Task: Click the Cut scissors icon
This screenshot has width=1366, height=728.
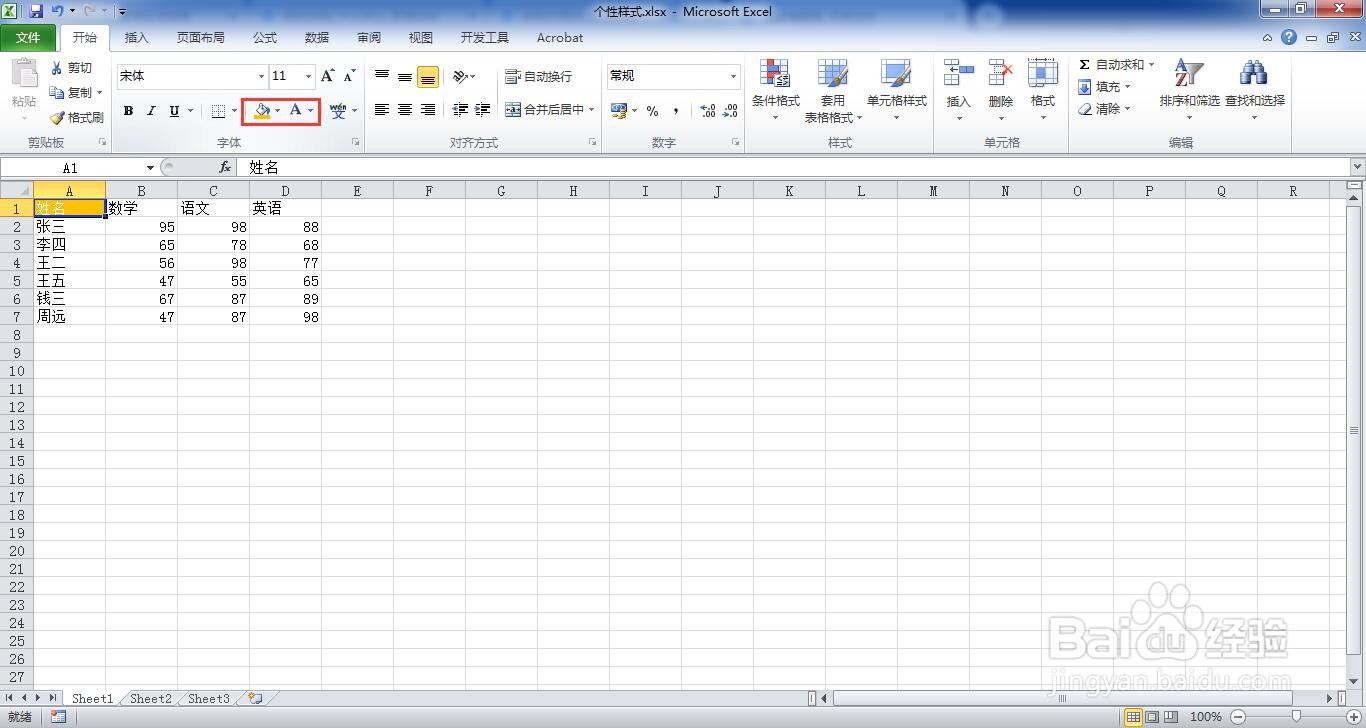Action: [x=57, y=68]
